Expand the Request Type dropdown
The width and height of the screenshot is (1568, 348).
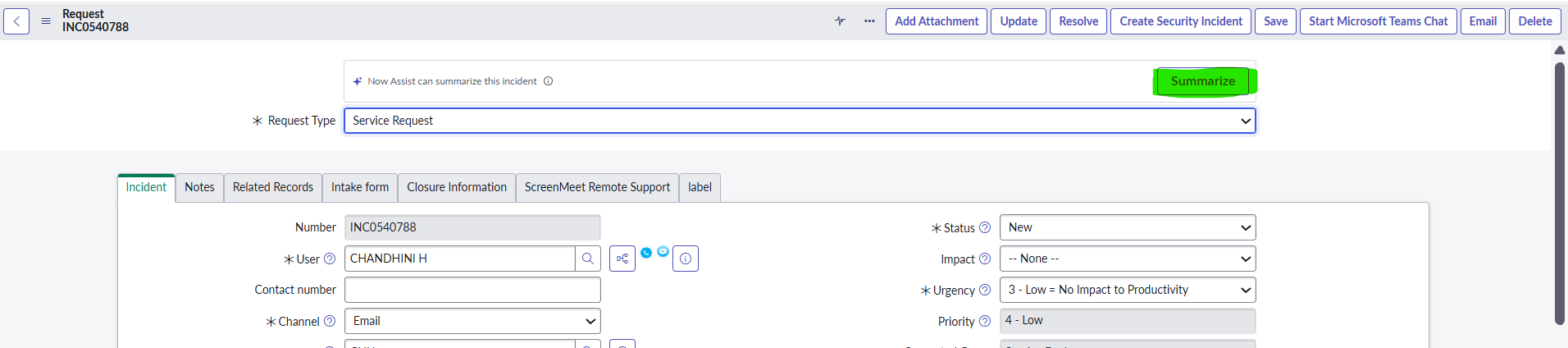coord(800,121)
